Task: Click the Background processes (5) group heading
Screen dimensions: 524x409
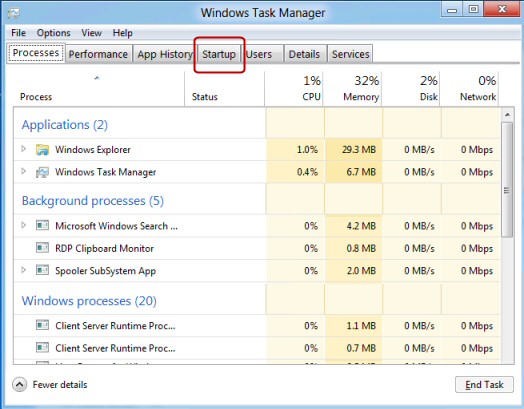Action: point(93,200)
